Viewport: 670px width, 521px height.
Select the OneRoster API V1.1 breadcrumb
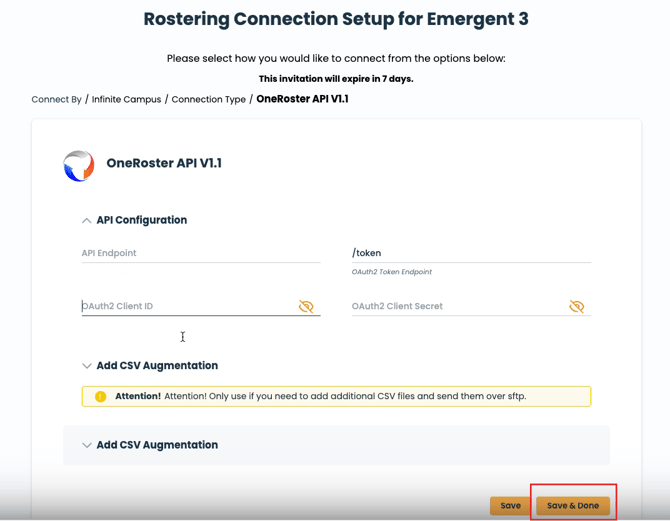tap(302, 99)
